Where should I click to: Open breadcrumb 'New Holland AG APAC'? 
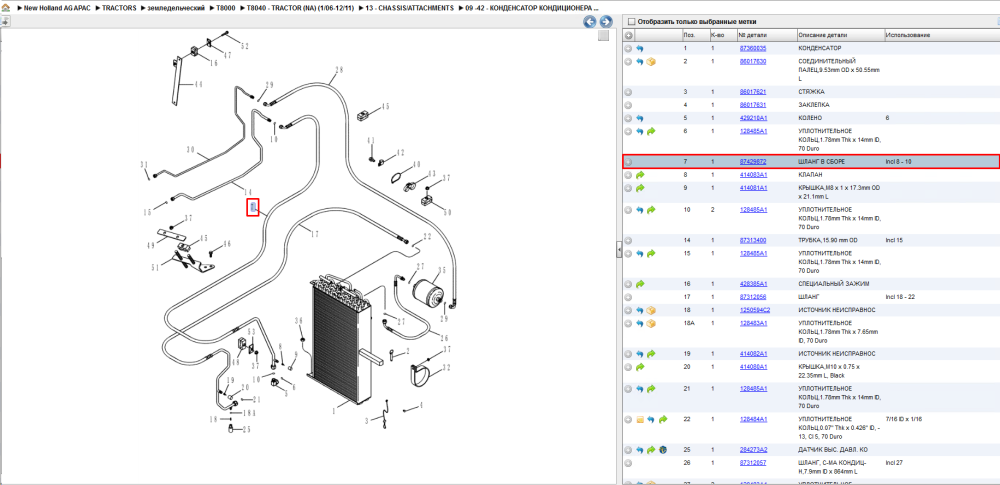point(57,8)
